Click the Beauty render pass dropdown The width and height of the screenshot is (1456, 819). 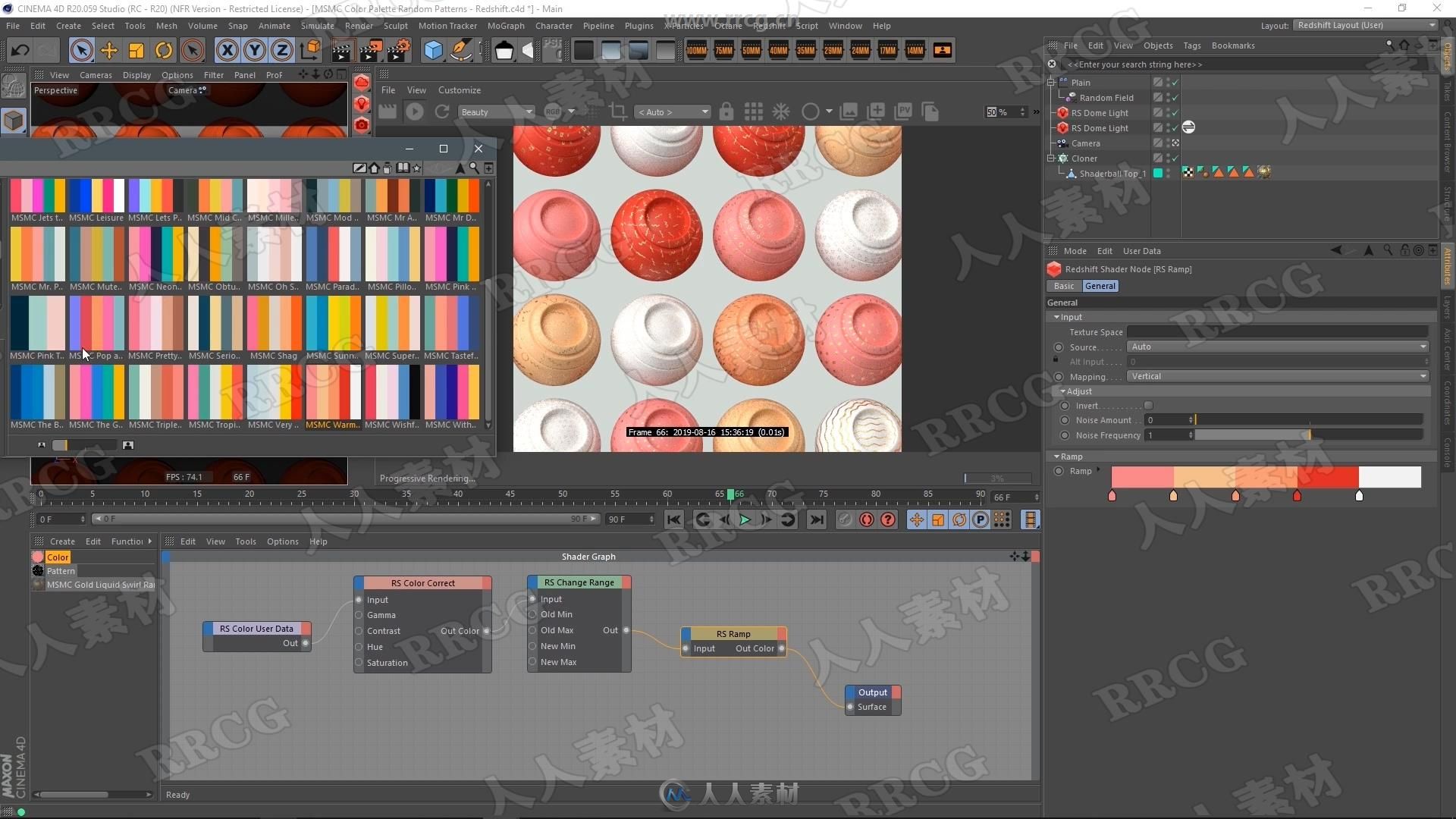pyautogui.click(x=492, y=111)
